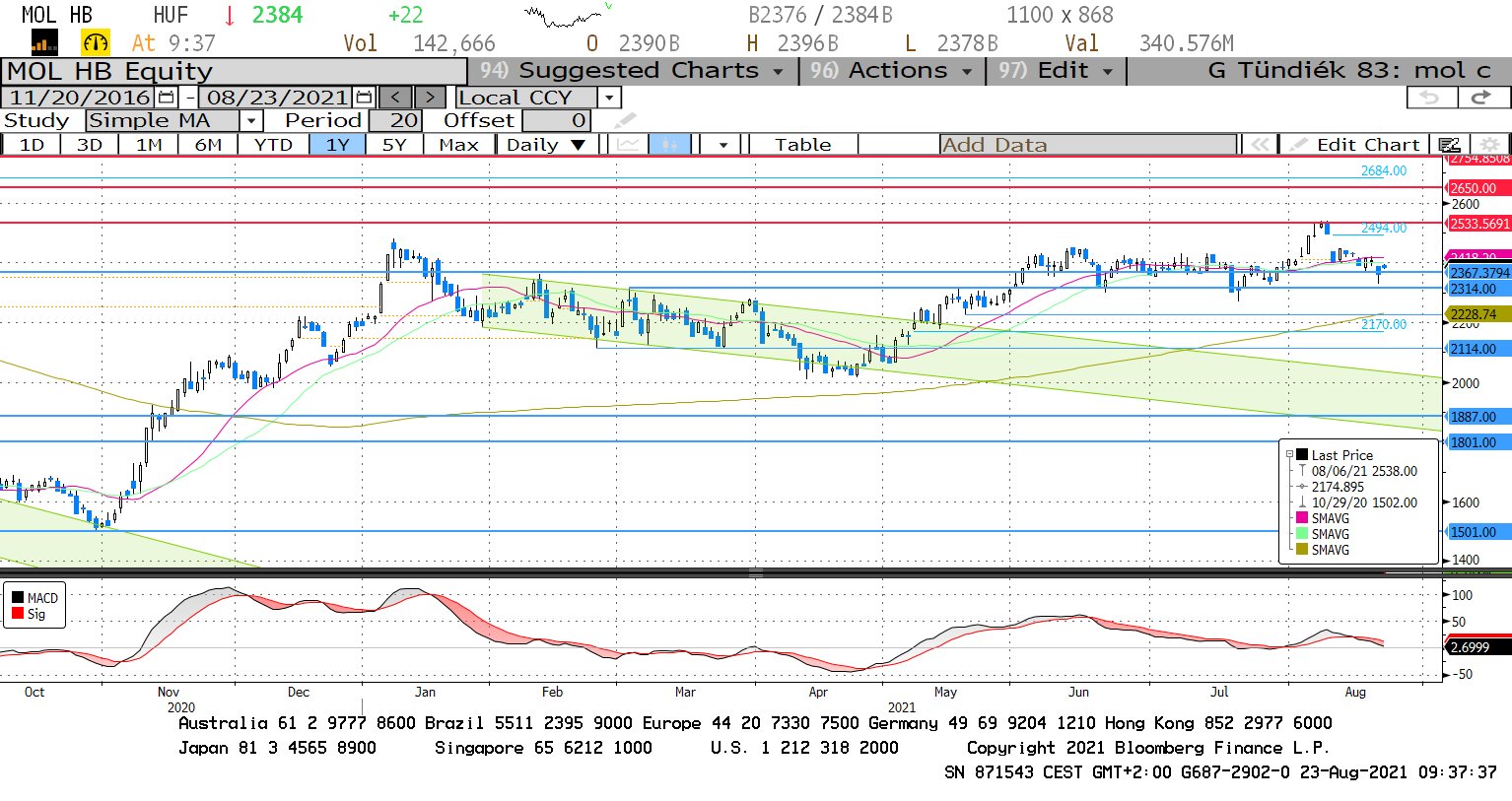The height and width of the screenshot is (801, 1512).
Task: Click the chart checklist icon next to Edit Chart
Action: tap(1449, 145)
